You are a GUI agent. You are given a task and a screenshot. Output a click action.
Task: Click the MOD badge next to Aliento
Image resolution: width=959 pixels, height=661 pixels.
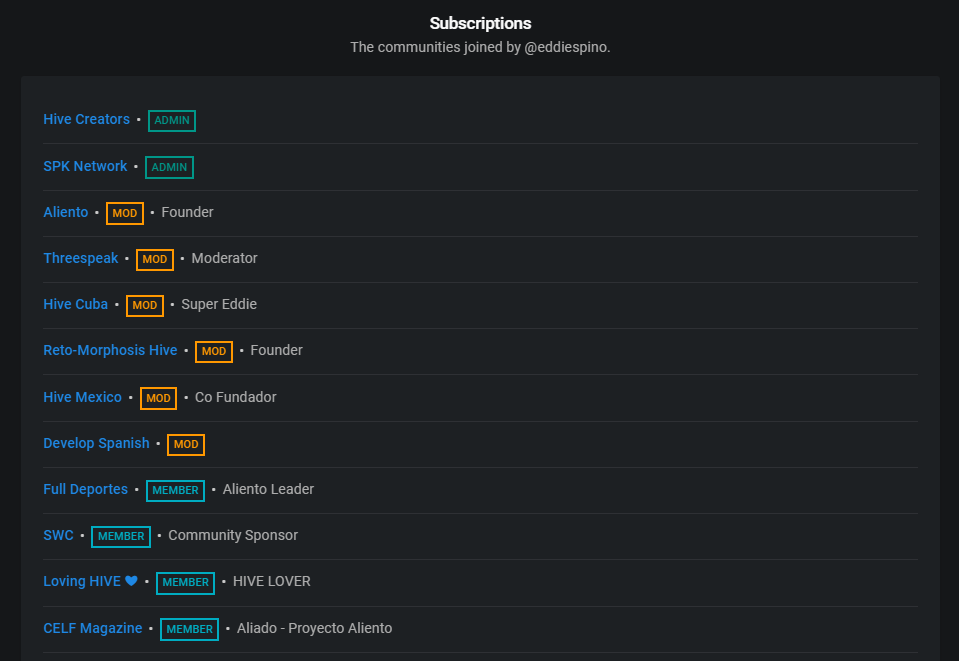125,213
